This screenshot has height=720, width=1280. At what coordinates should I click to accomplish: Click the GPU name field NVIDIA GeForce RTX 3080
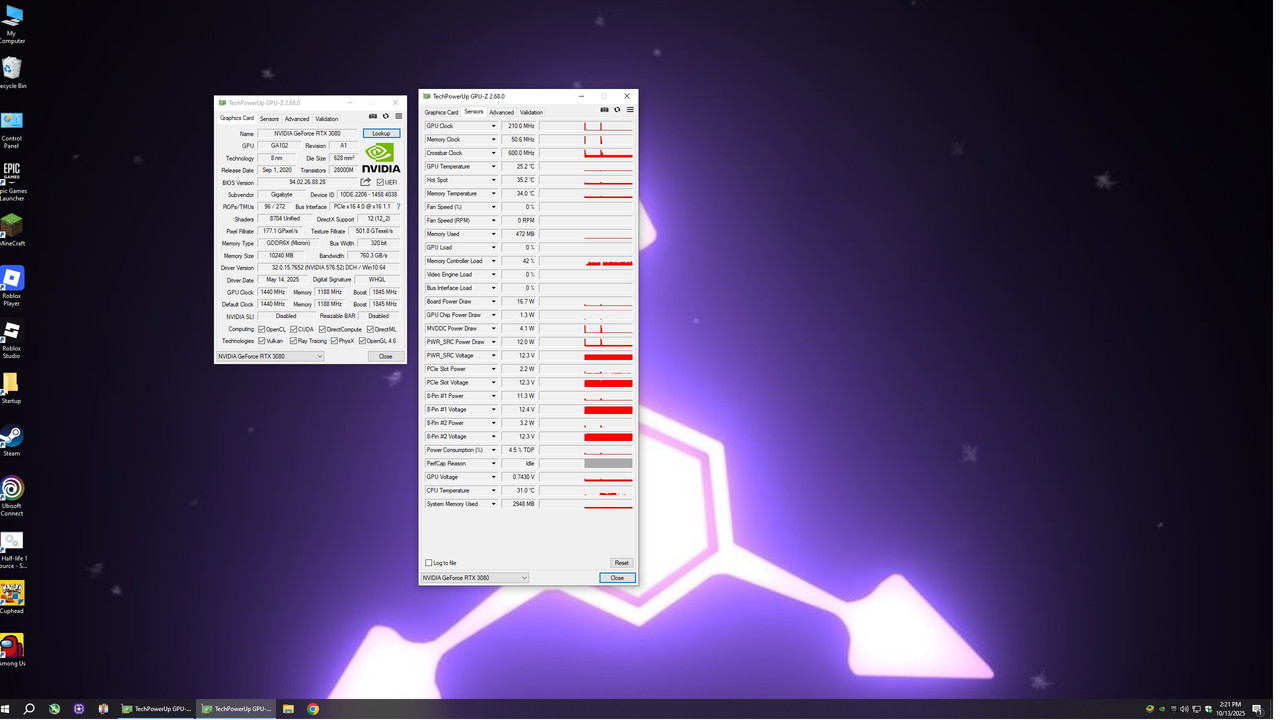pyautogui.click(x=307, y=133)
